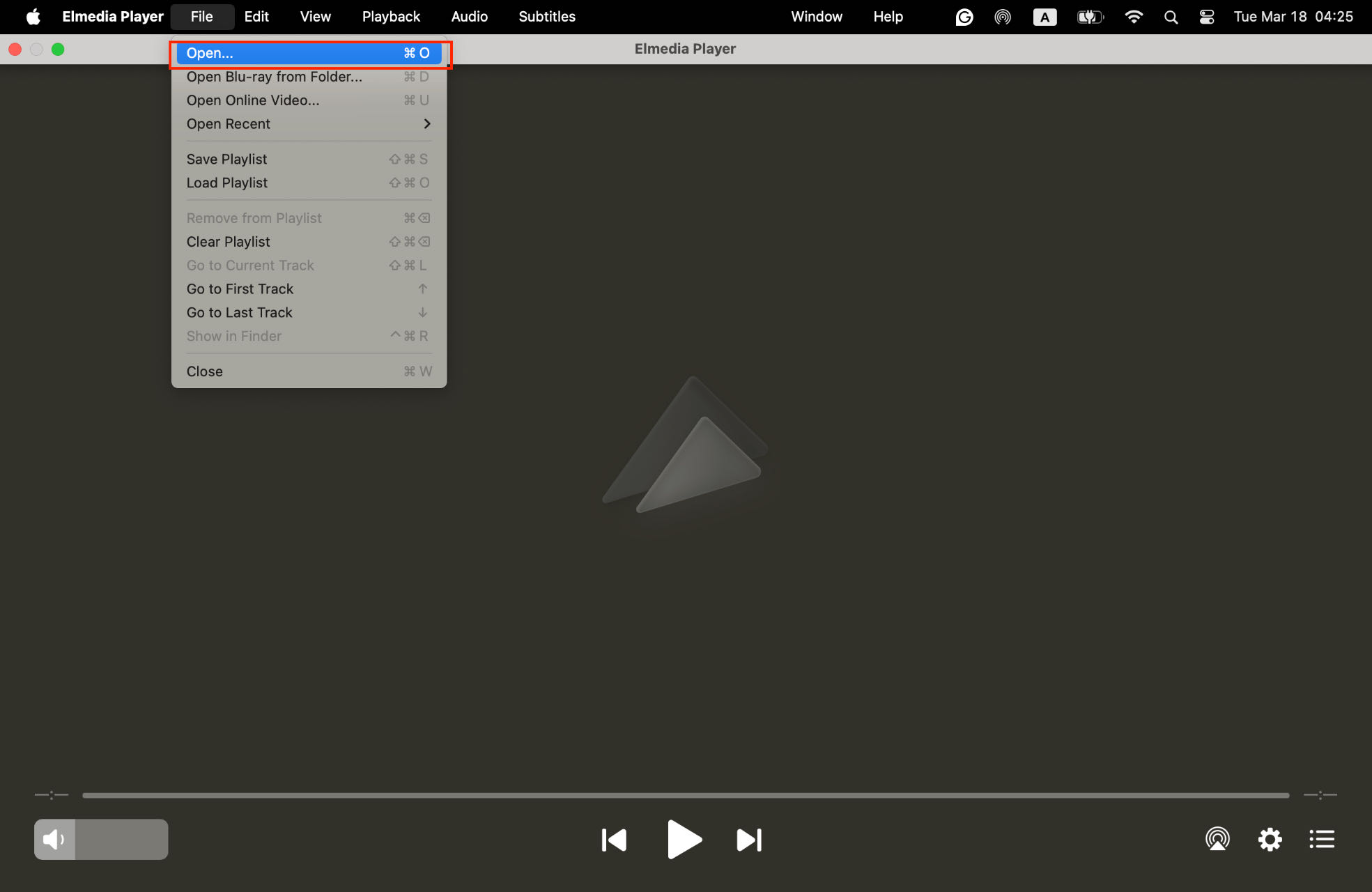Click the previous track button
Screen dimensions: 1372x892
pos(614,840)
